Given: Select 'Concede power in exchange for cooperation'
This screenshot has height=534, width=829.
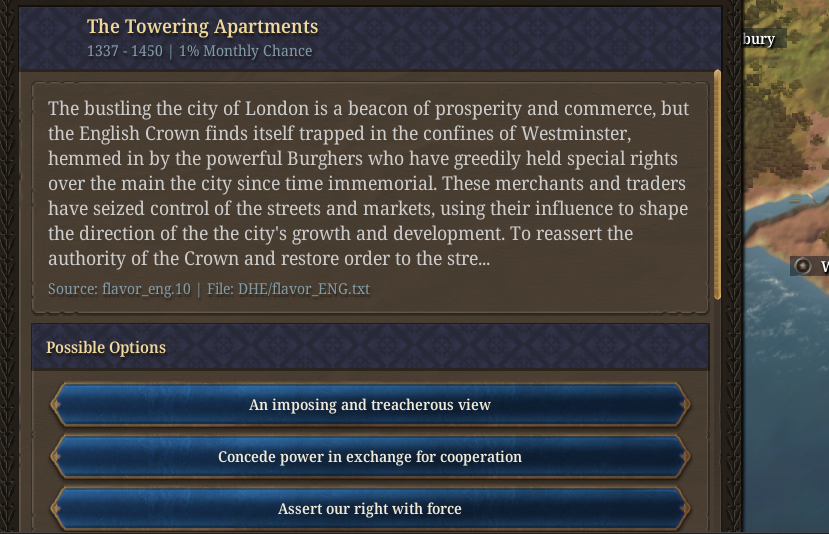Looking at the screenshot, I should tap(369, 457).
